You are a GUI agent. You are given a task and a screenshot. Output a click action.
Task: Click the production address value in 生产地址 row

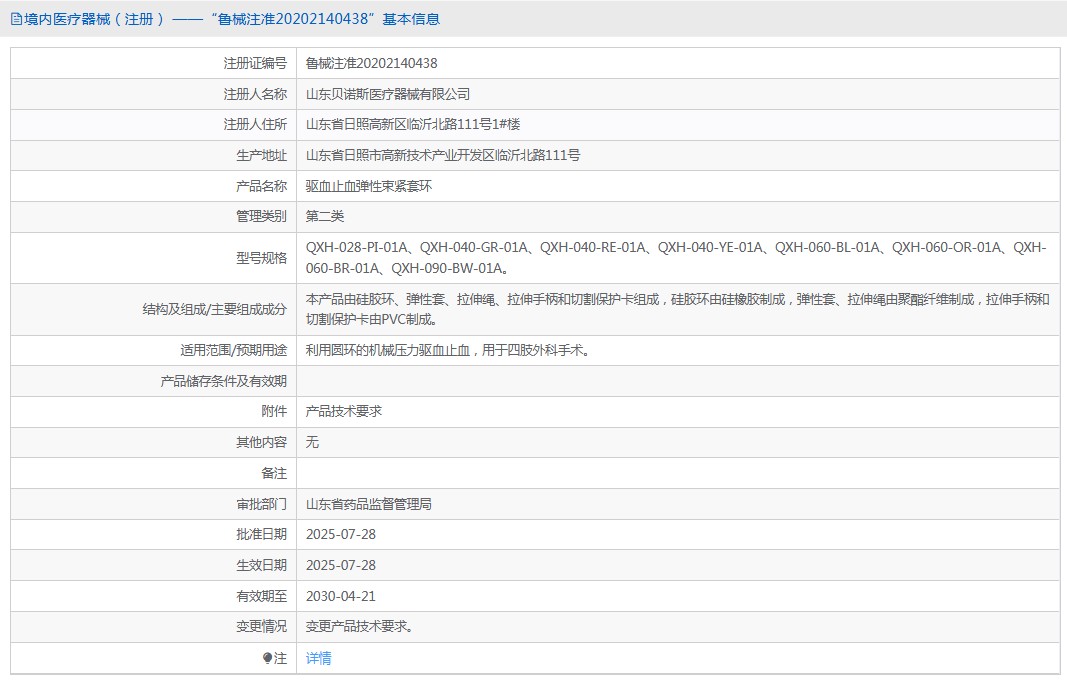pos(442,156)
